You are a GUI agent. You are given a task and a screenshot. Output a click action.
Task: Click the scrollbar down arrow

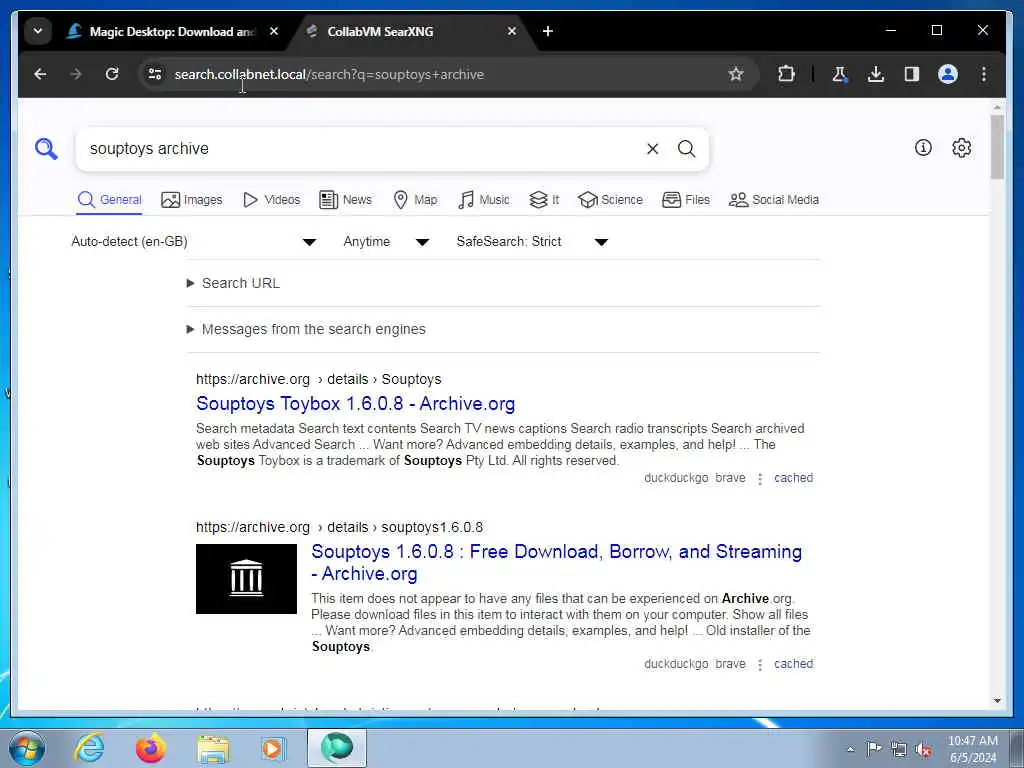click(997, 701)
